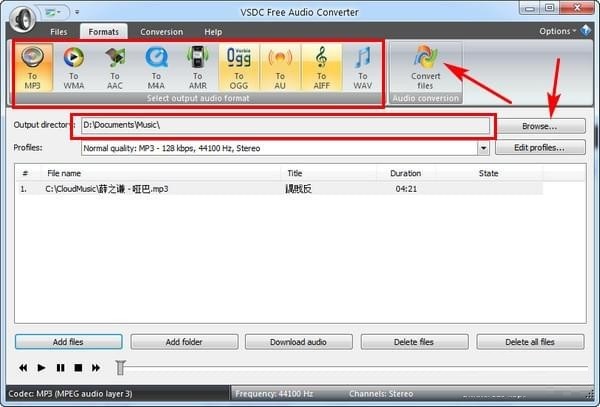
Task: Switch to the Formats tab
Action: tap(104, 32)
